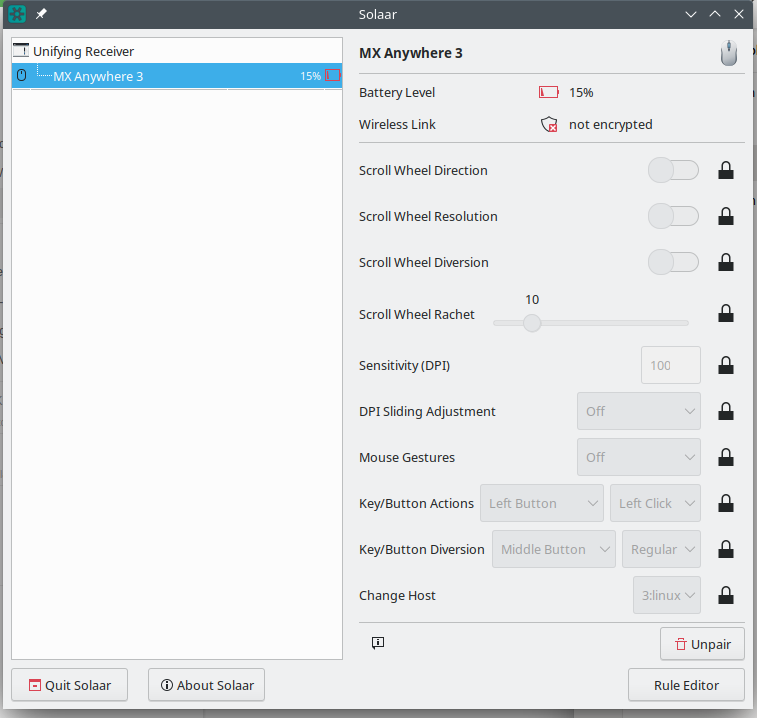Screen dimensions: 757x718
Task: Unlock the Scroll Wheel Diversion lock icon
Action: 726,262
